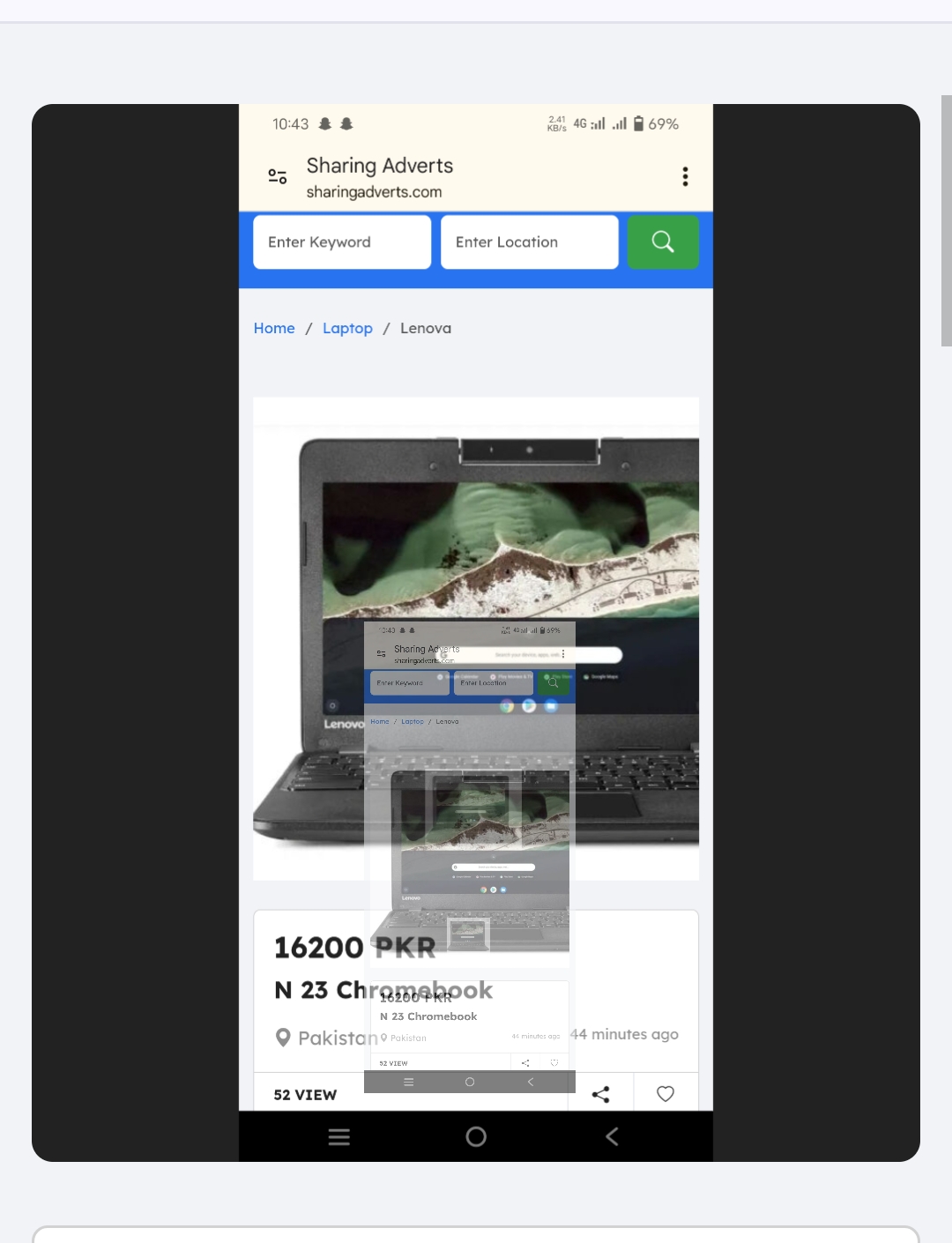Focus the Enter Keyword search field
Image resolution: width=952 pixels, height=1243 pixels.
tap(342, 242)
